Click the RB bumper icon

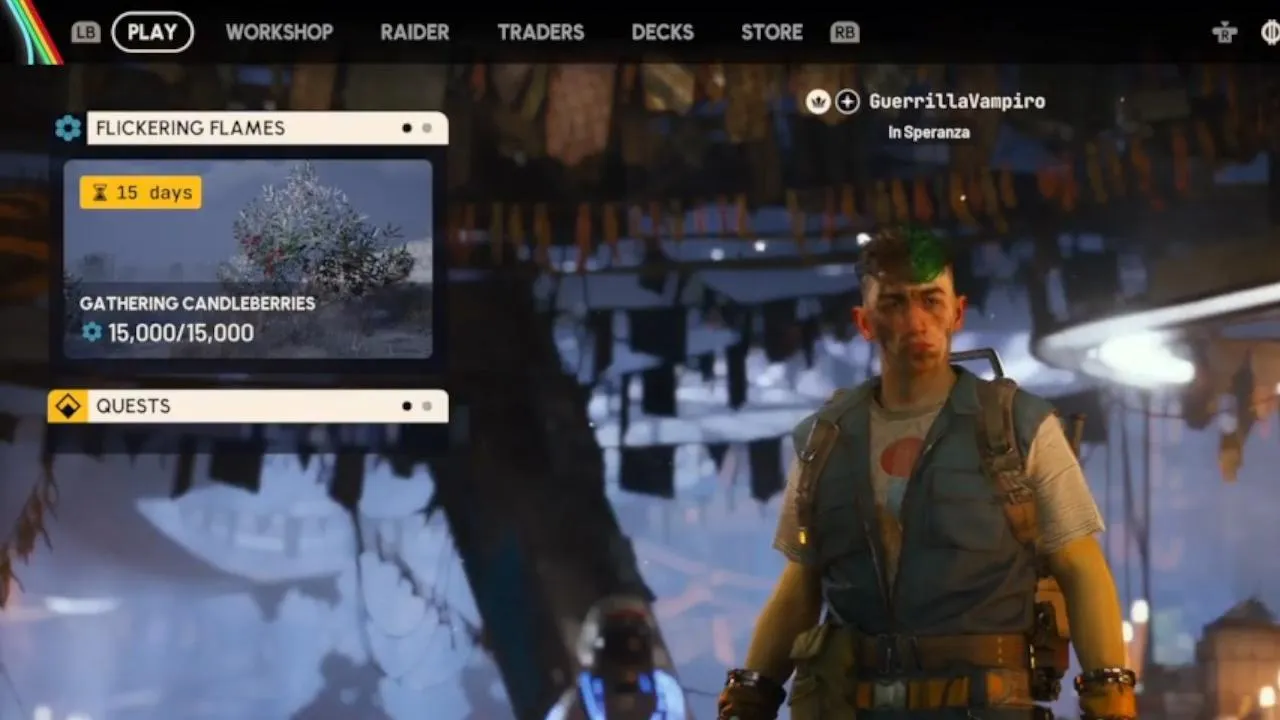(x=845, y=32)
